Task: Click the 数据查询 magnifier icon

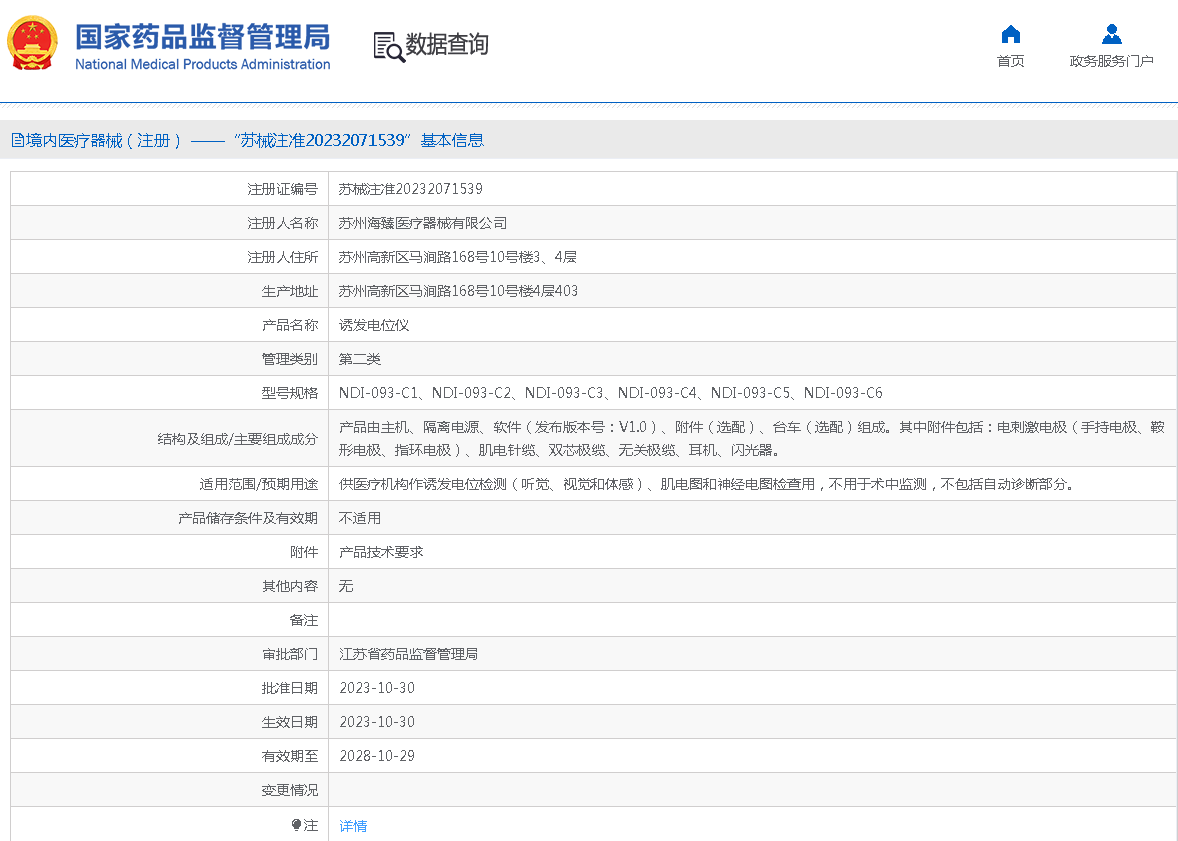Action: pyautogui.click(x=388, y=46)
